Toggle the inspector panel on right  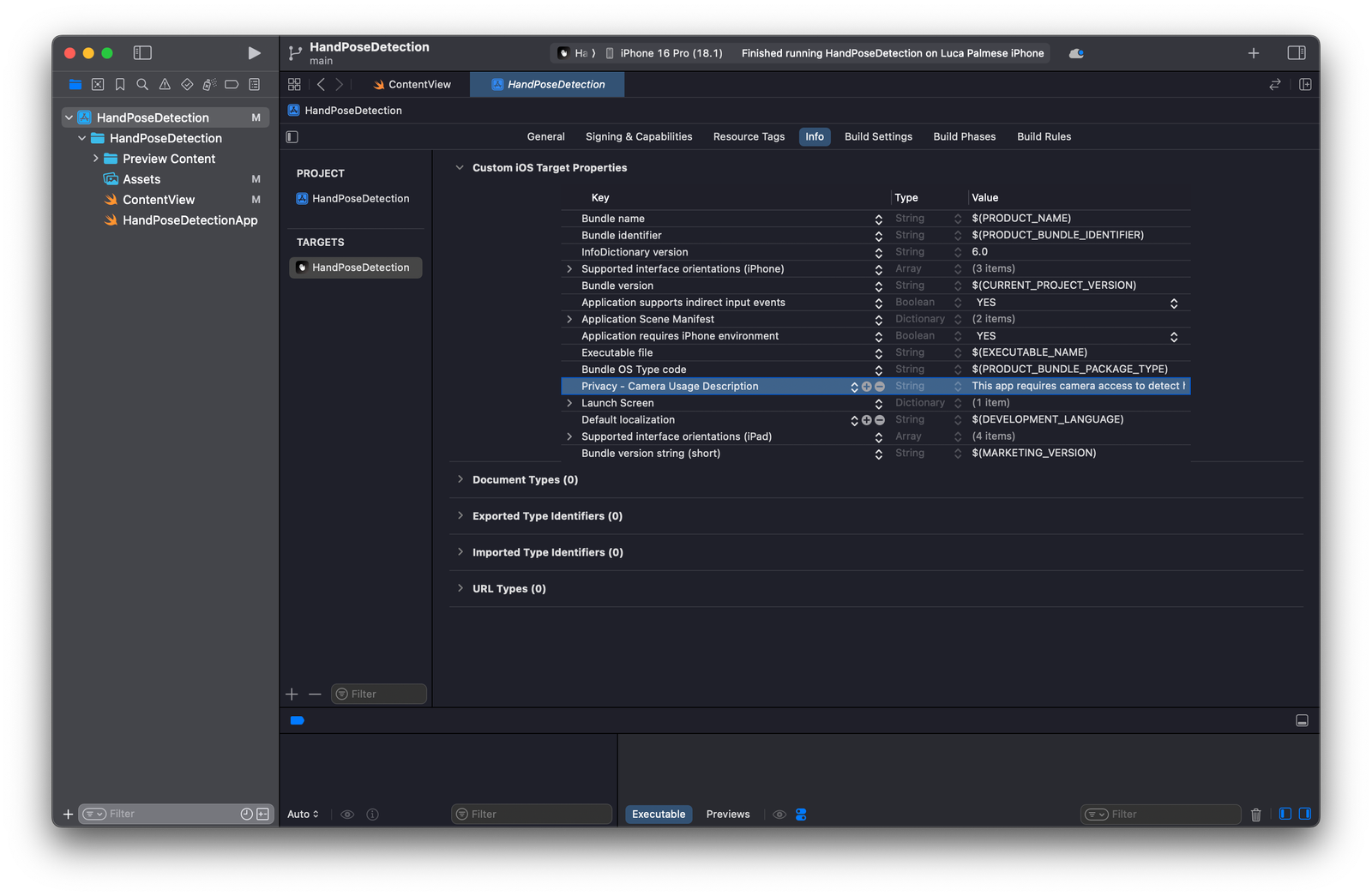[x=1296, y=53]
